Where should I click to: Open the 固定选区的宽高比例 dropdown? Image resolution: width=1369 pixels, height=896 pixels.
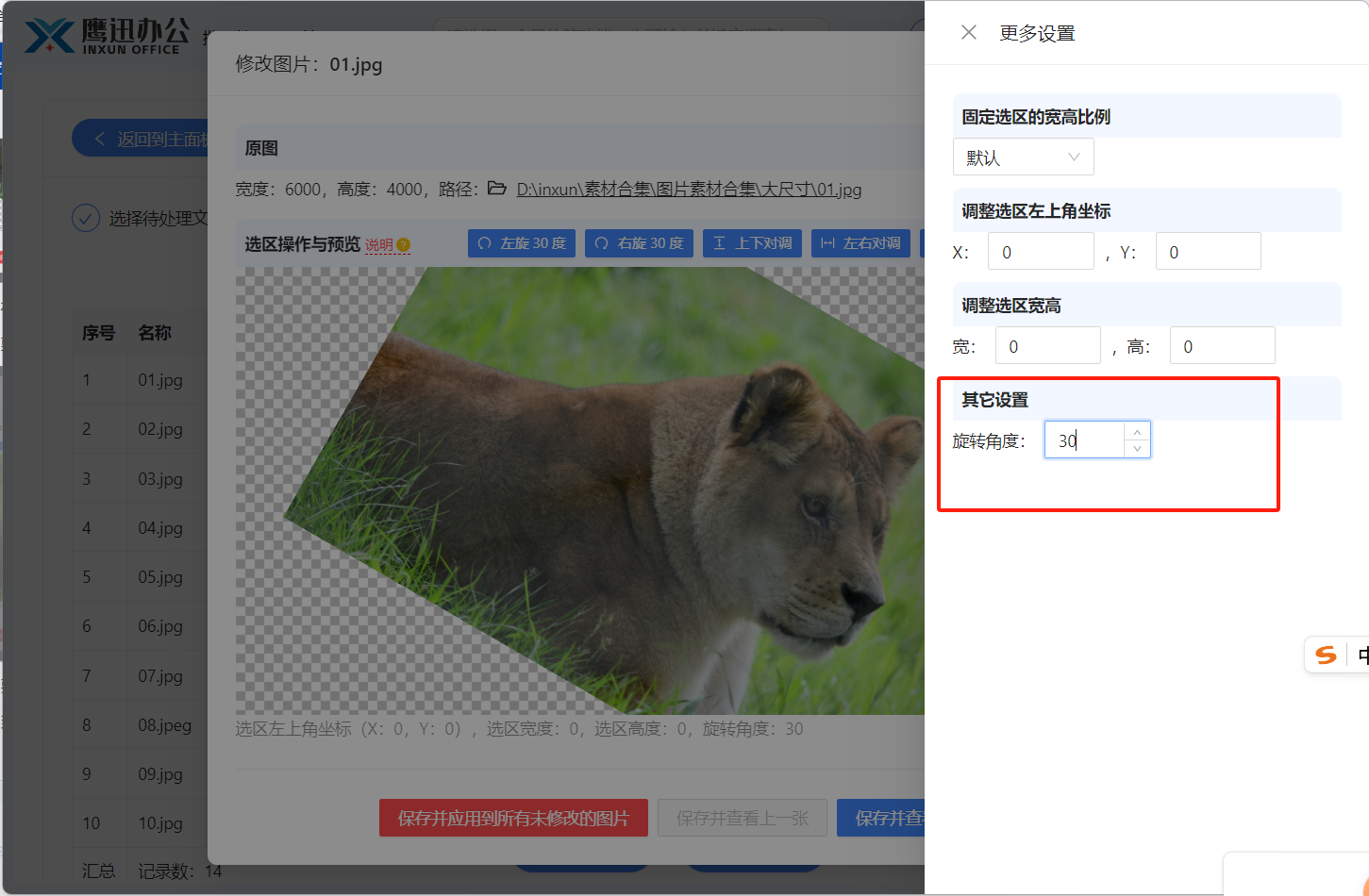[1023, 158]
